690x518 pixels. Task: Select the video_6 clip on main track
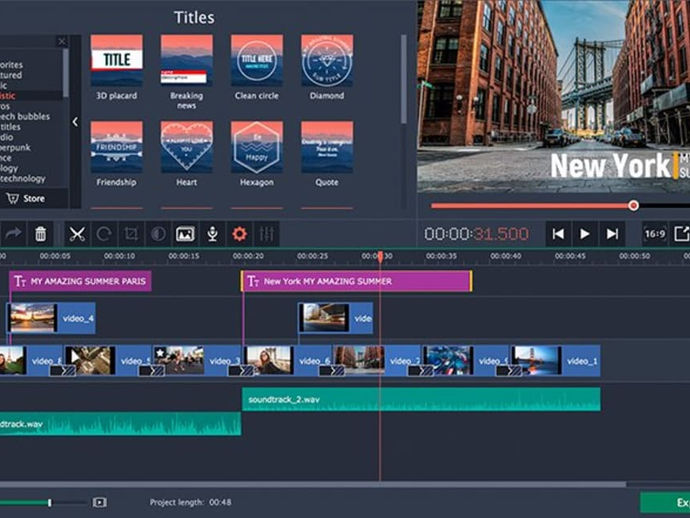click(288, 360)
